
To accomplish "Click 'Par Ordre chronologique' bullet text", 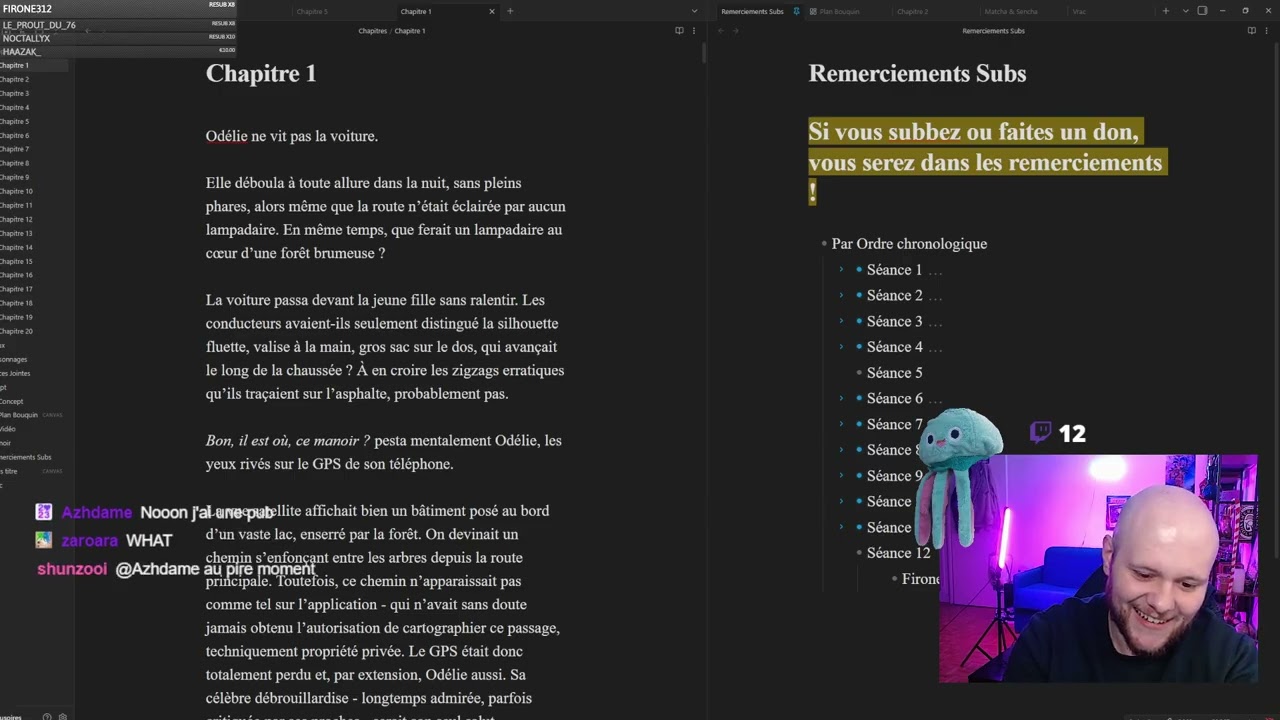I will 909,244.
